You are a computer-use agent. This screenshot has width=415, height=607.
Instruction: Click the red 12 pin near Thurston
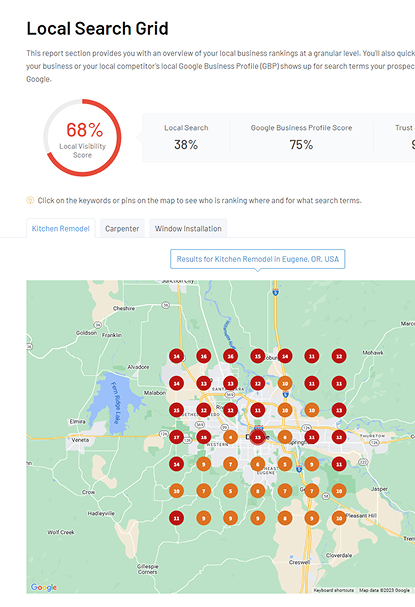[339, 437]
